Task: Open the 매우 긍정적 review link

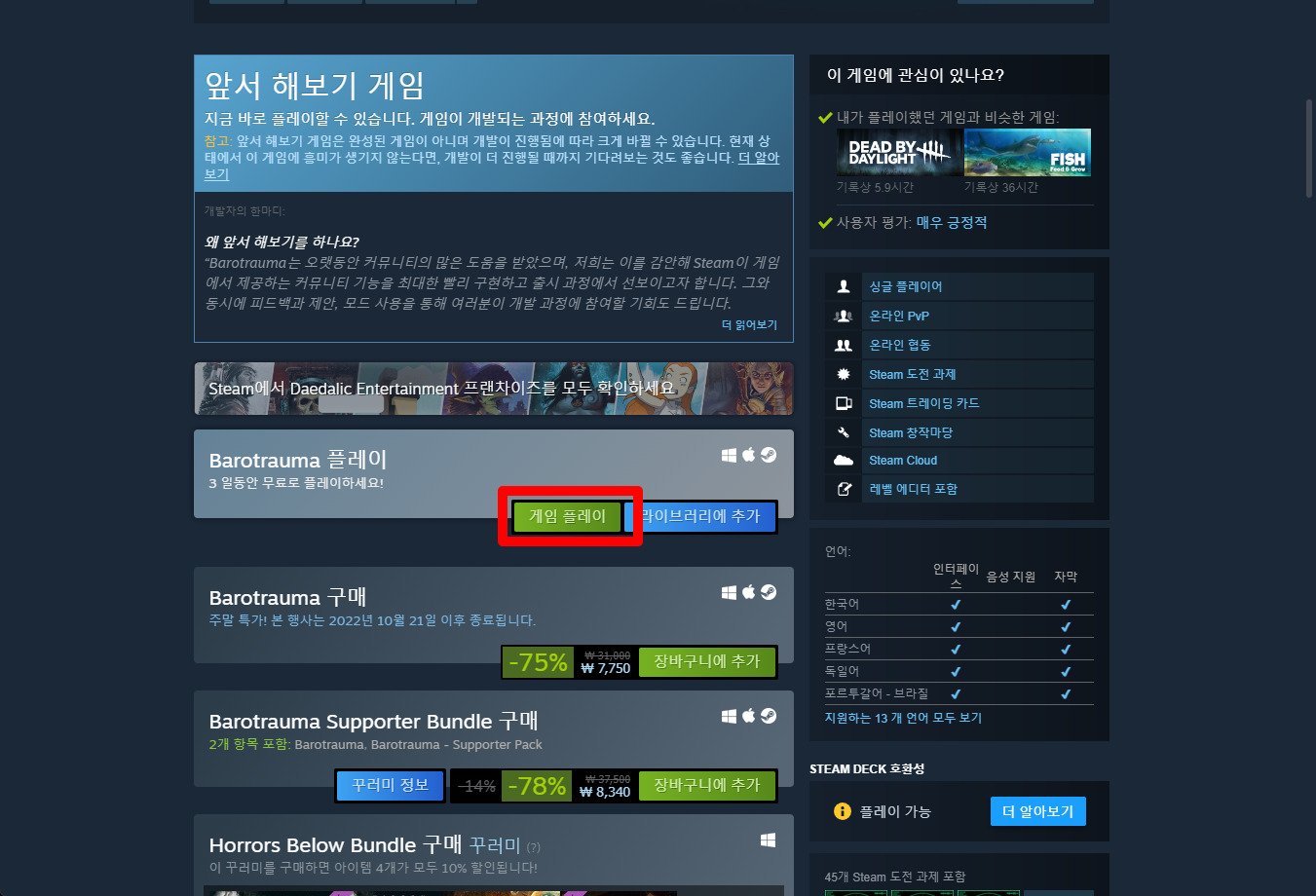Action: [951, 222]
